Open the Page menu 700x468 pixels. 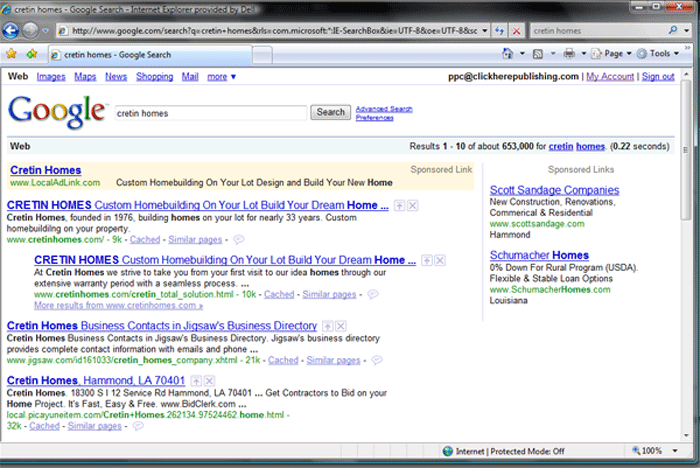click(611, 54)
